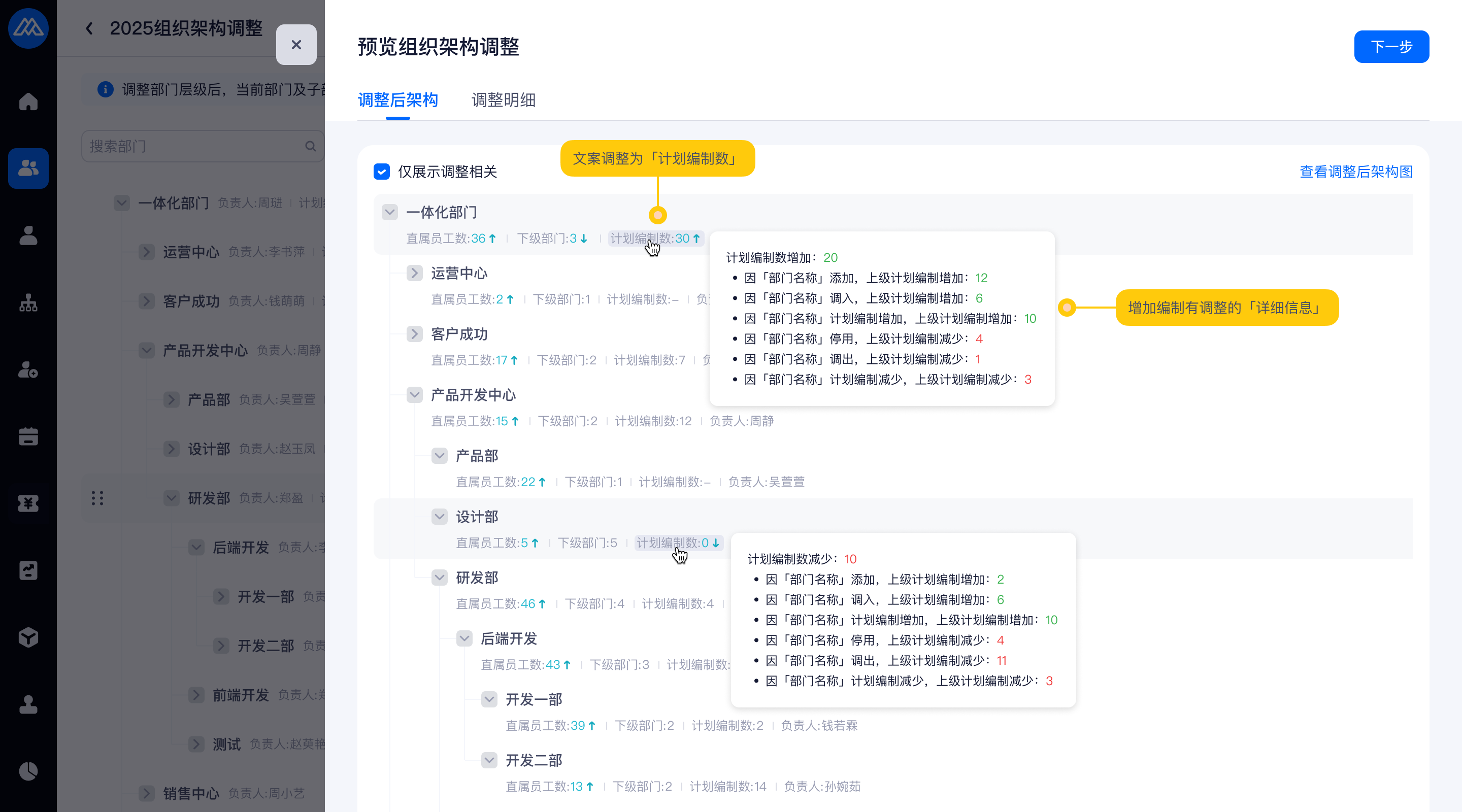Open the organization chart sidebar icon

tap(28, 303)
